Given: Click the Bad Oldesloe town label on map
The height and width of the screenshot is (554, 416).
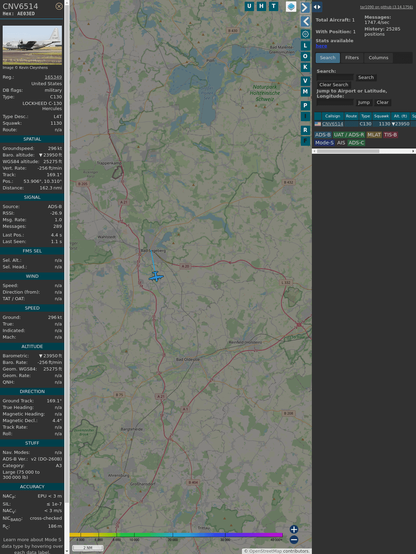Looking at the screenshot, I should (188, 359).
